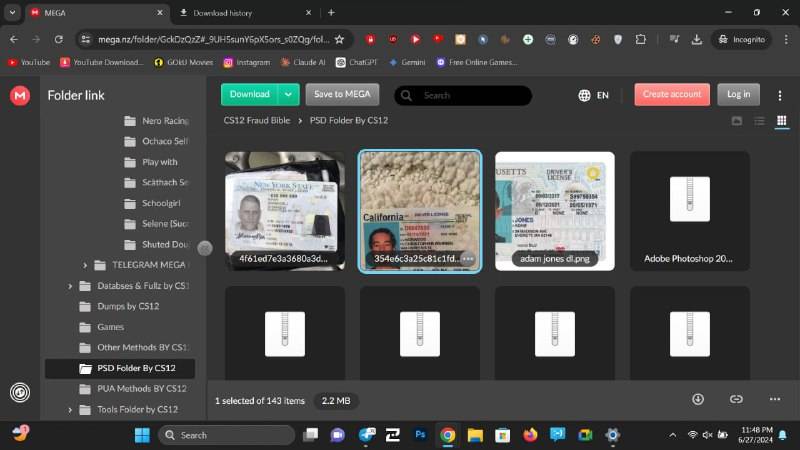Open the GOkU Movies bookmark
The height and width of the screenshot is (450, 800).
click(x=184, y=62)
